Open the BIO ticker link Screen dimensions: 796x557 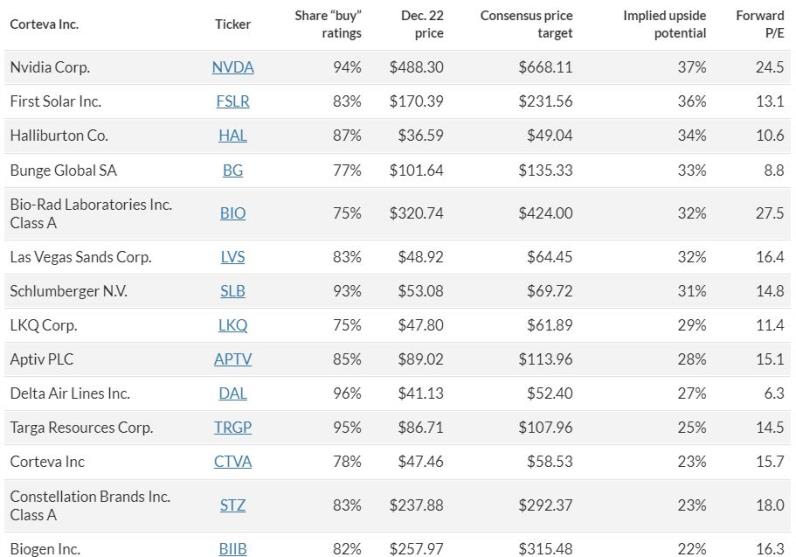click(232, 214)
